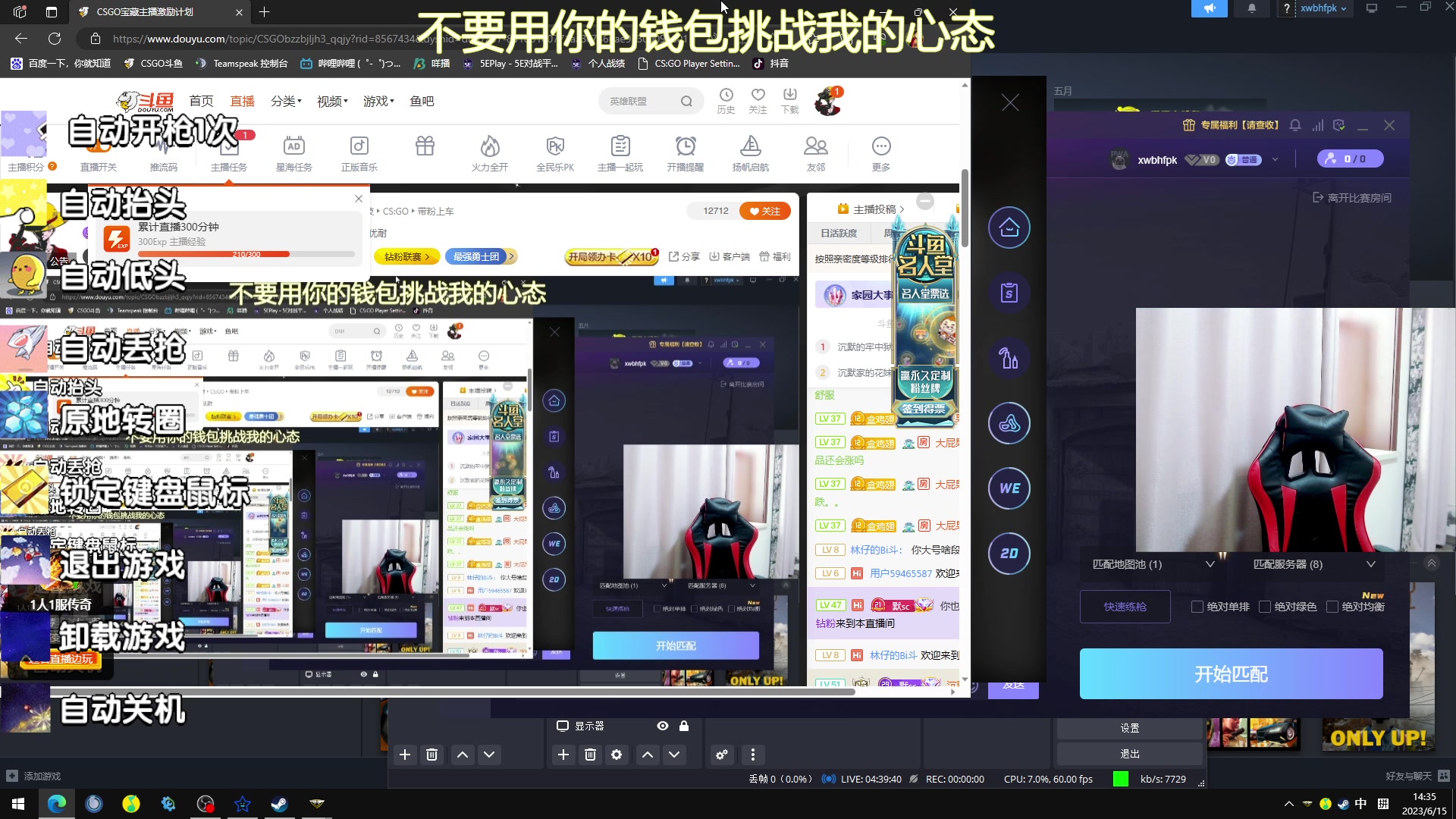Open the 匹配服务器 (8) dropdown
This screenshot has height=819, width=1456.
1314,564
